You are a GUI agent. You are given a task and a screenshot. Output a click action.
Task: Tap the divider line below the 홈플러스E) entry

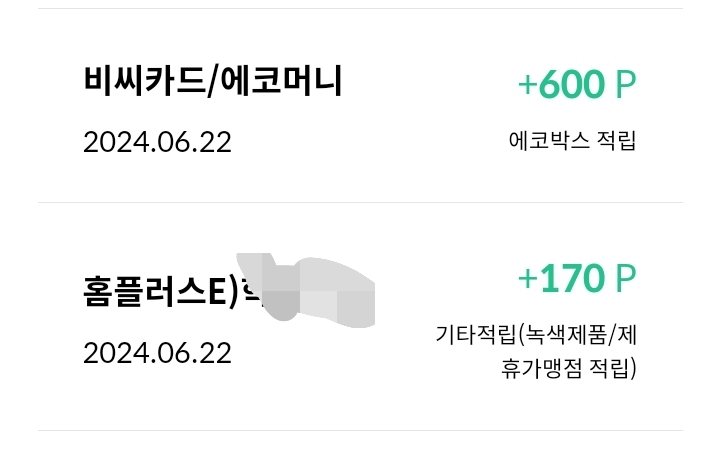[360, 431]
